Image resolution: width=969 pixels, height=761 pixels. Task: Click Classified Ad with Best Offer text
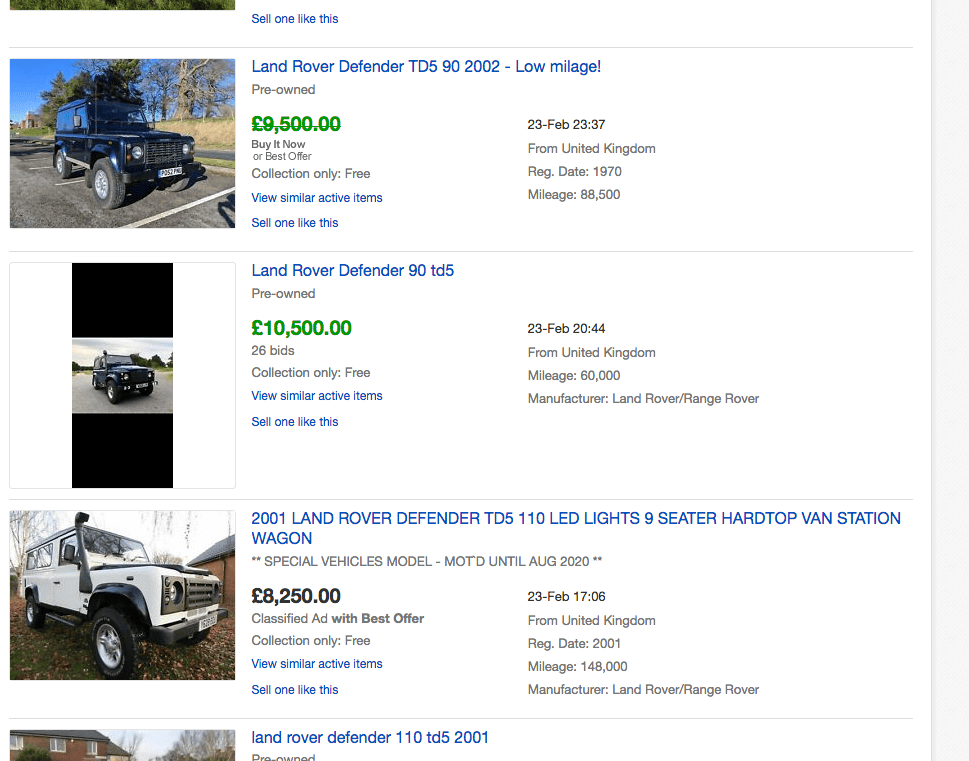tap(337, 619)
